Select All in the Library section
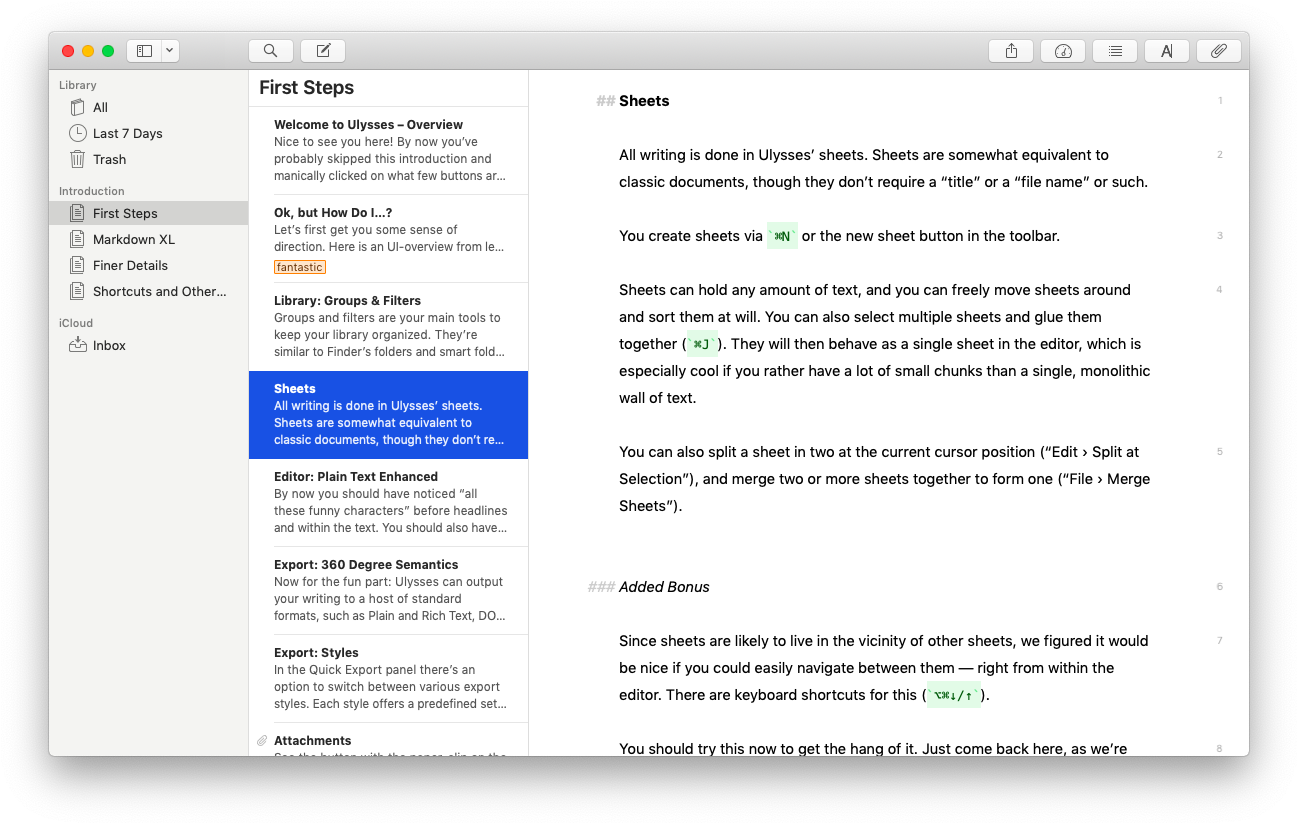The image size is (1297, 823). [x=148, y=107]
